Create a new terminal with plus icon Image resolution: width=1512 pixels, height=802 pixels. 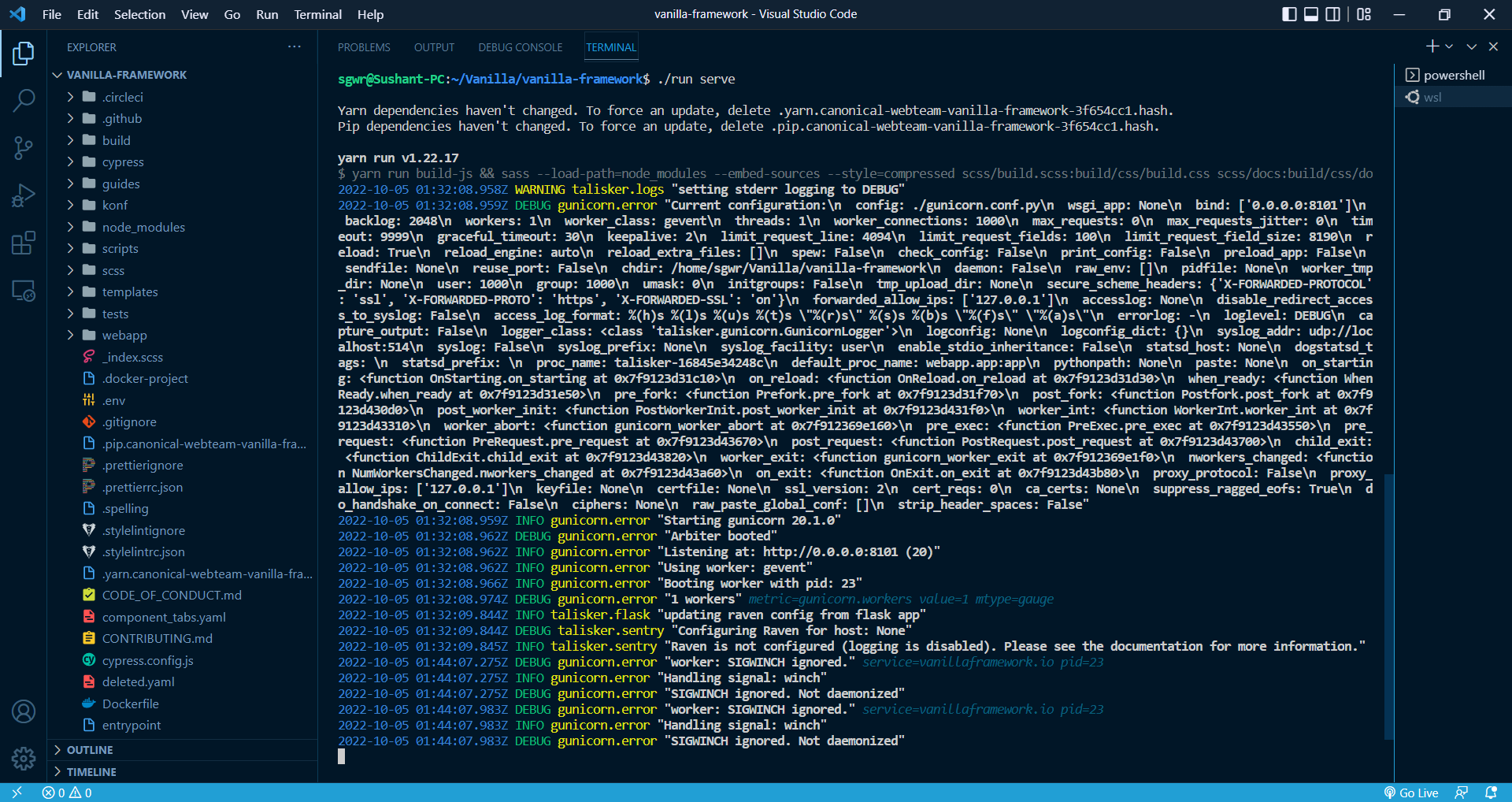tap(1432, 46)
